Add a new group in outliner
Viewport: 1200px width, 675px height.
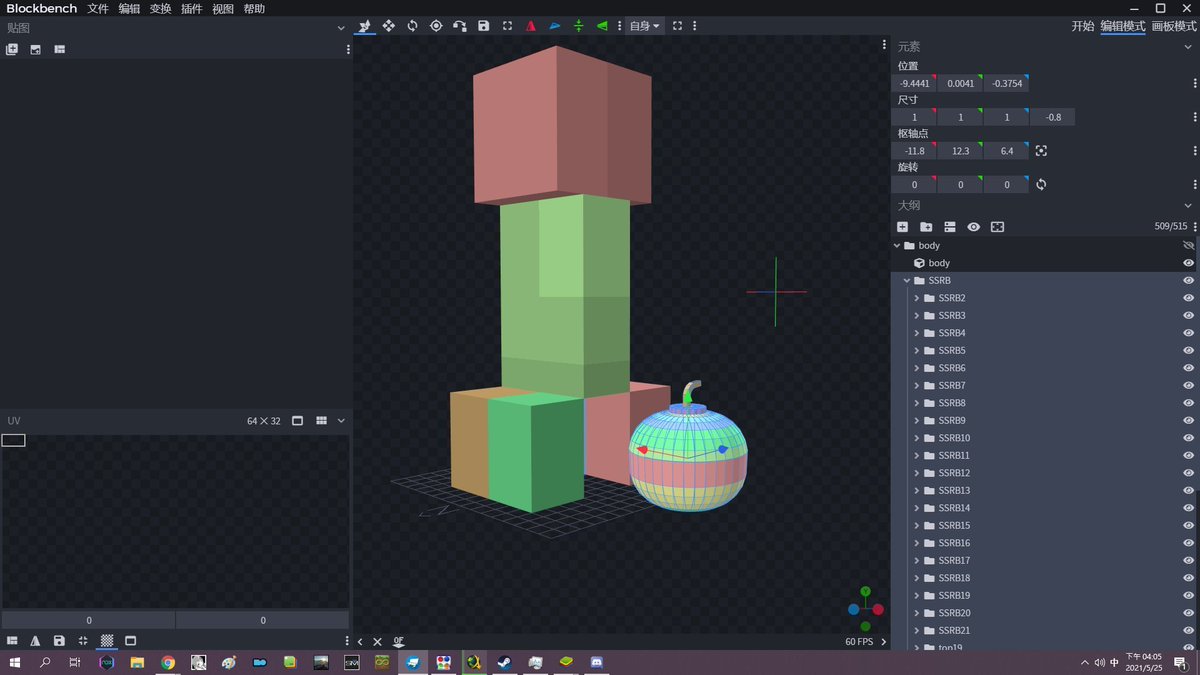[926, 227]
